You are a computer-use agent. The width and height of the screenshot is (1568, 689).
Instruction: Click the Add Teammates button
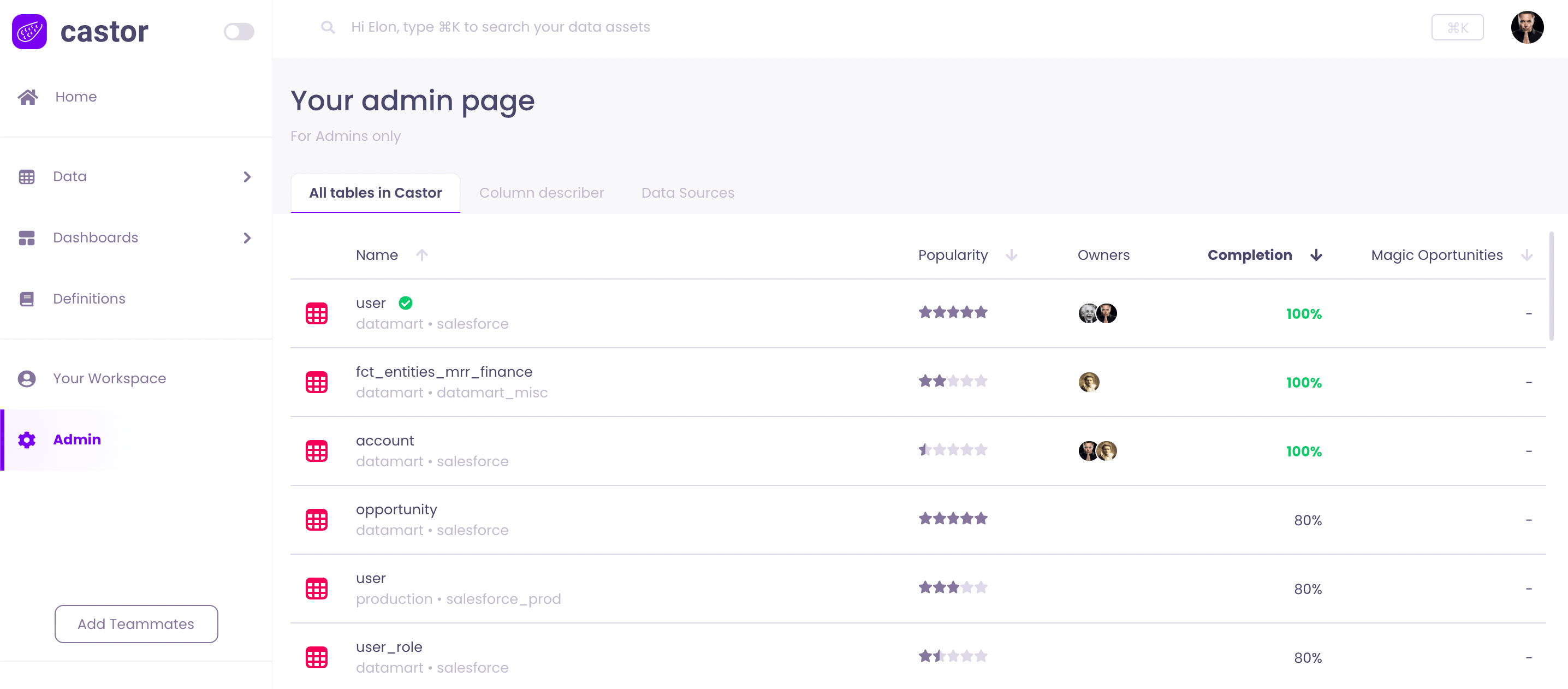136,624
